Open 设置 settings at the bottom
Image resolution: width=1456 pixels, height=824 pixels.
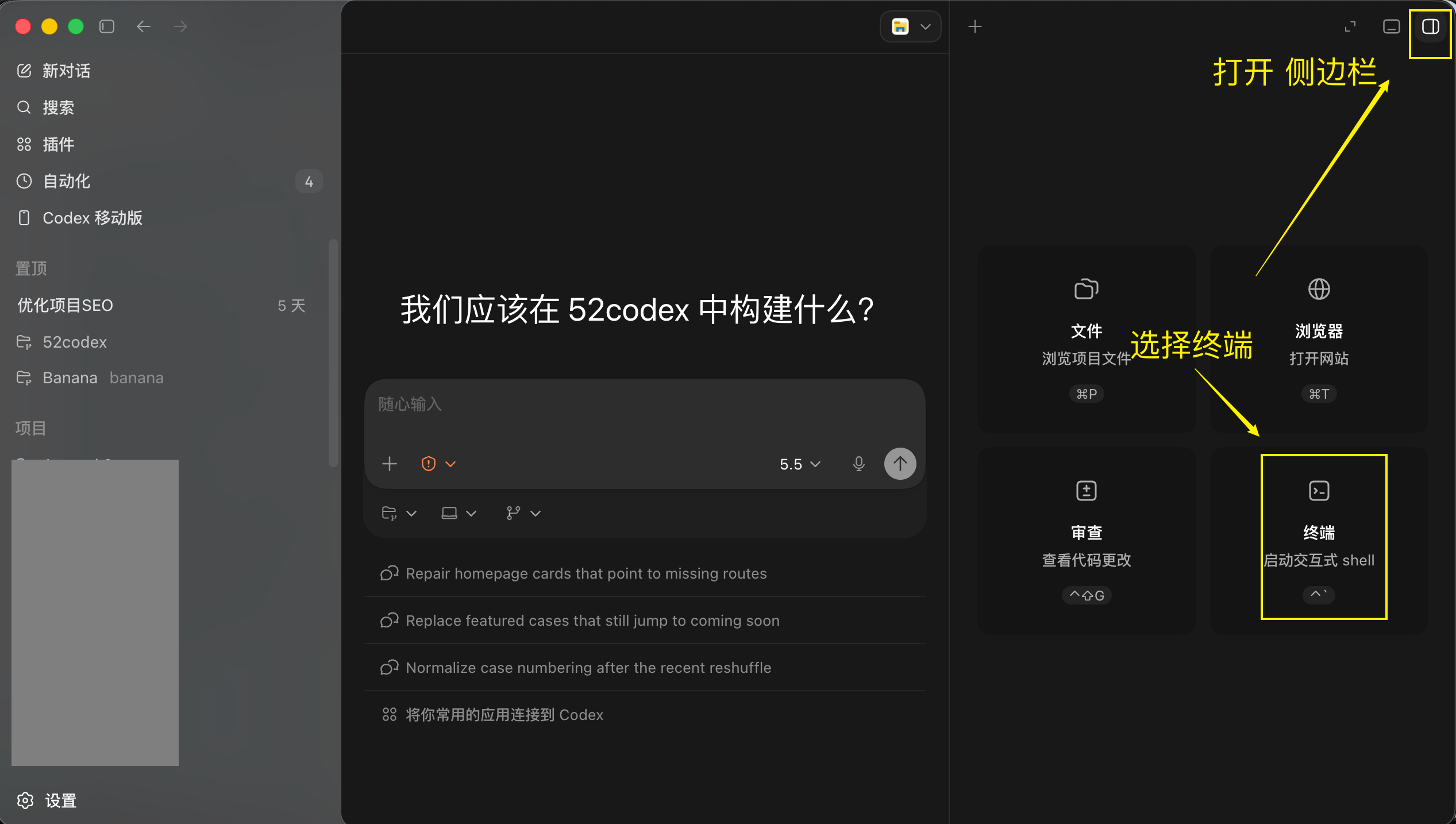click(x=47, y=800)
